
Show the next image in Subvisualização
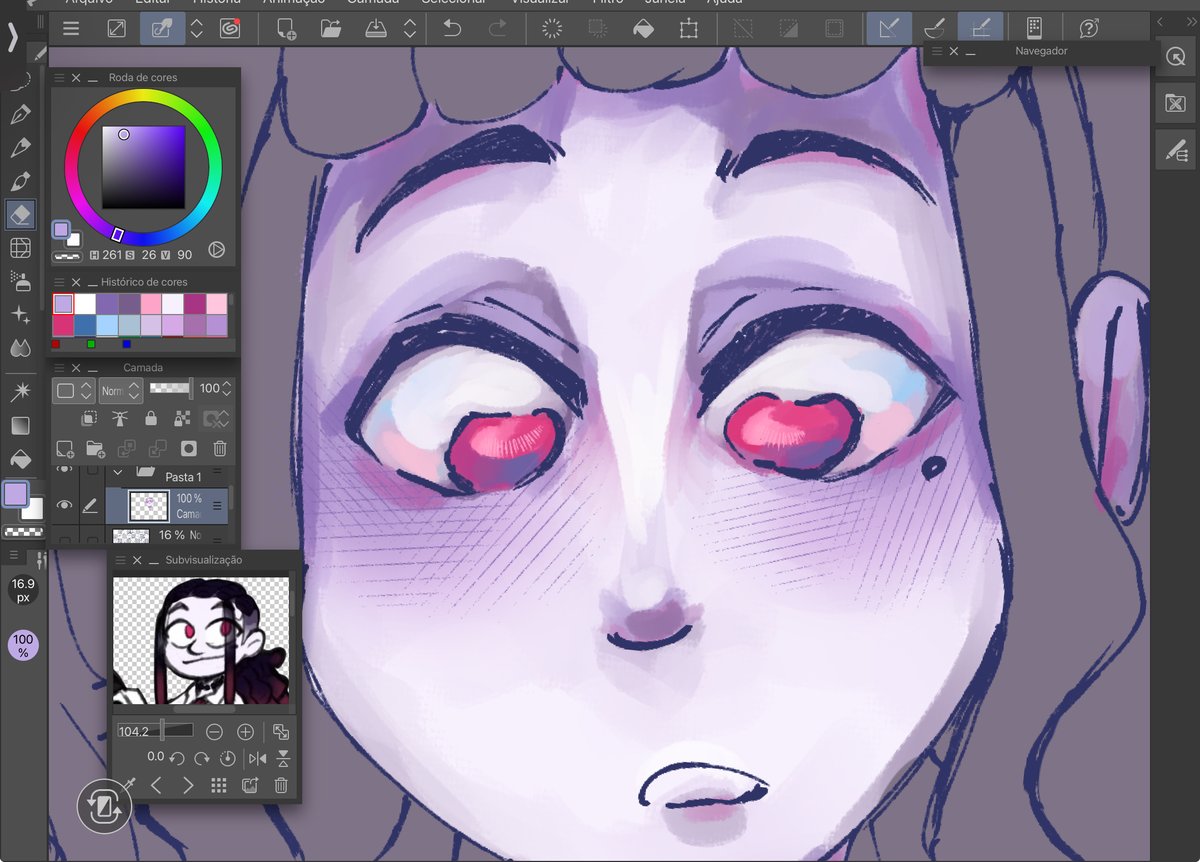click(x=188, y=786)
